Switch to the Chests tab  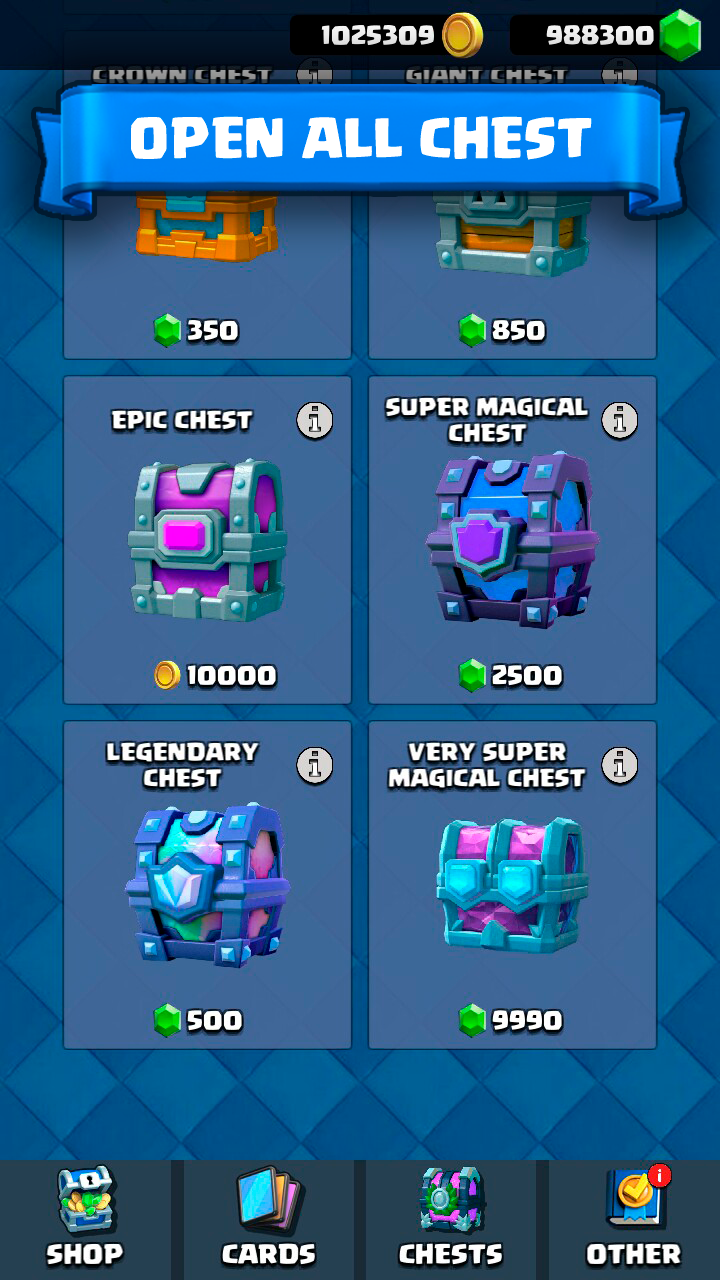tap(451, 1218)
